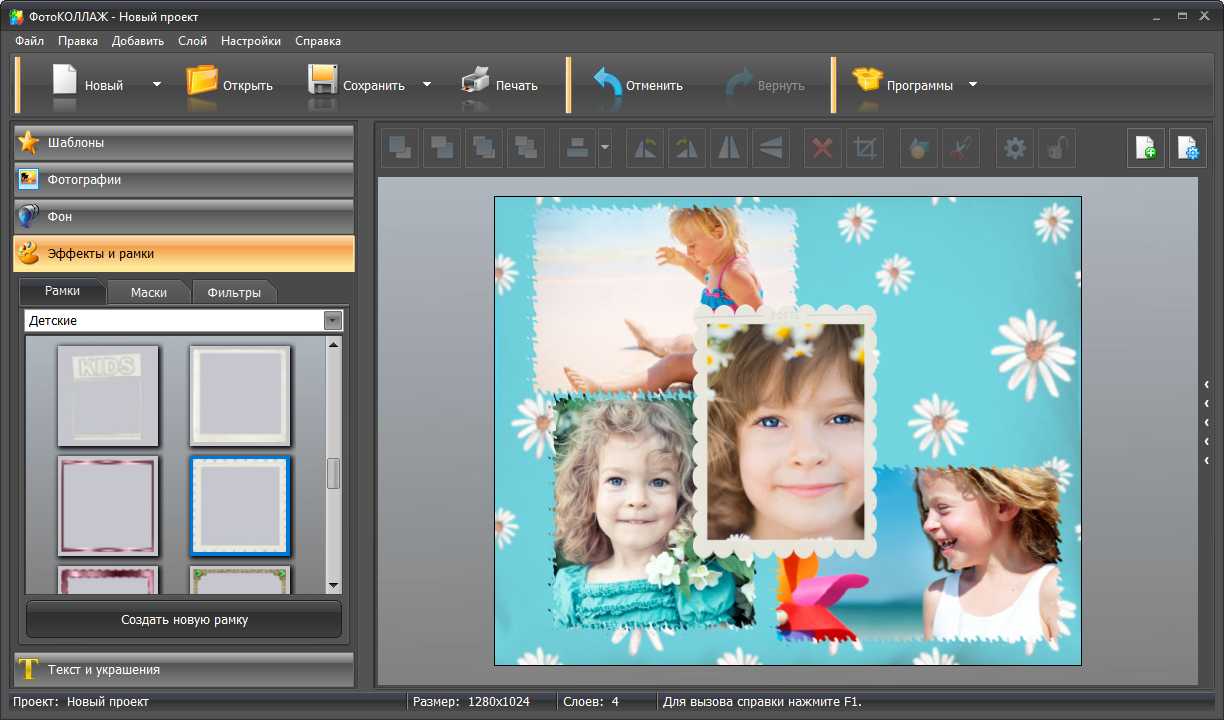Click the Отменить undo button

(x=638, y=85)
